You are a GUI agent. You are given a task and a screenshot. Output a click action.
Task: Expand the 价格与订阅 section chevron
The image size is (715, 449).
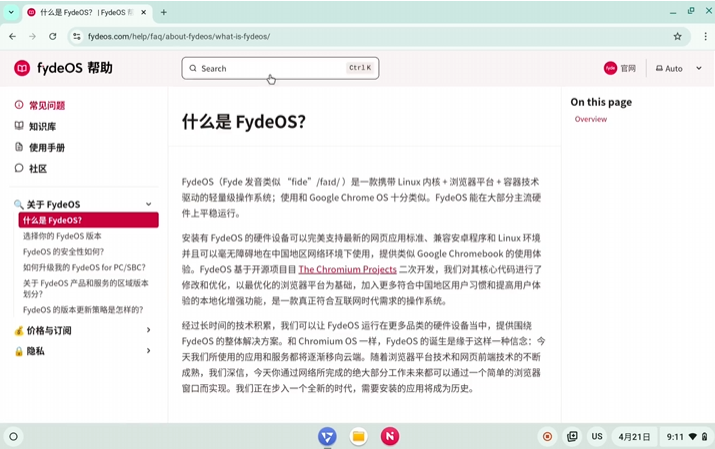(149, 330)
